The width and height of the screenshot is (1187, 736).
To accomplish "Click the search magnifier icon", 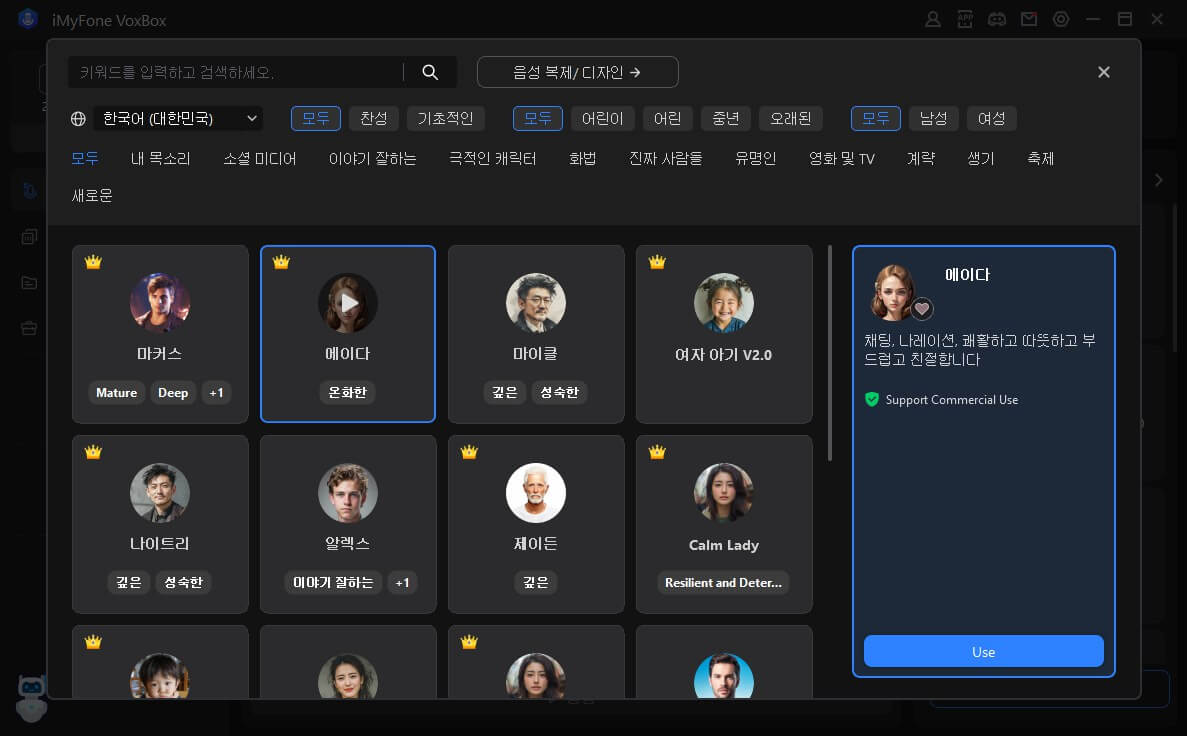I will 430,71.
